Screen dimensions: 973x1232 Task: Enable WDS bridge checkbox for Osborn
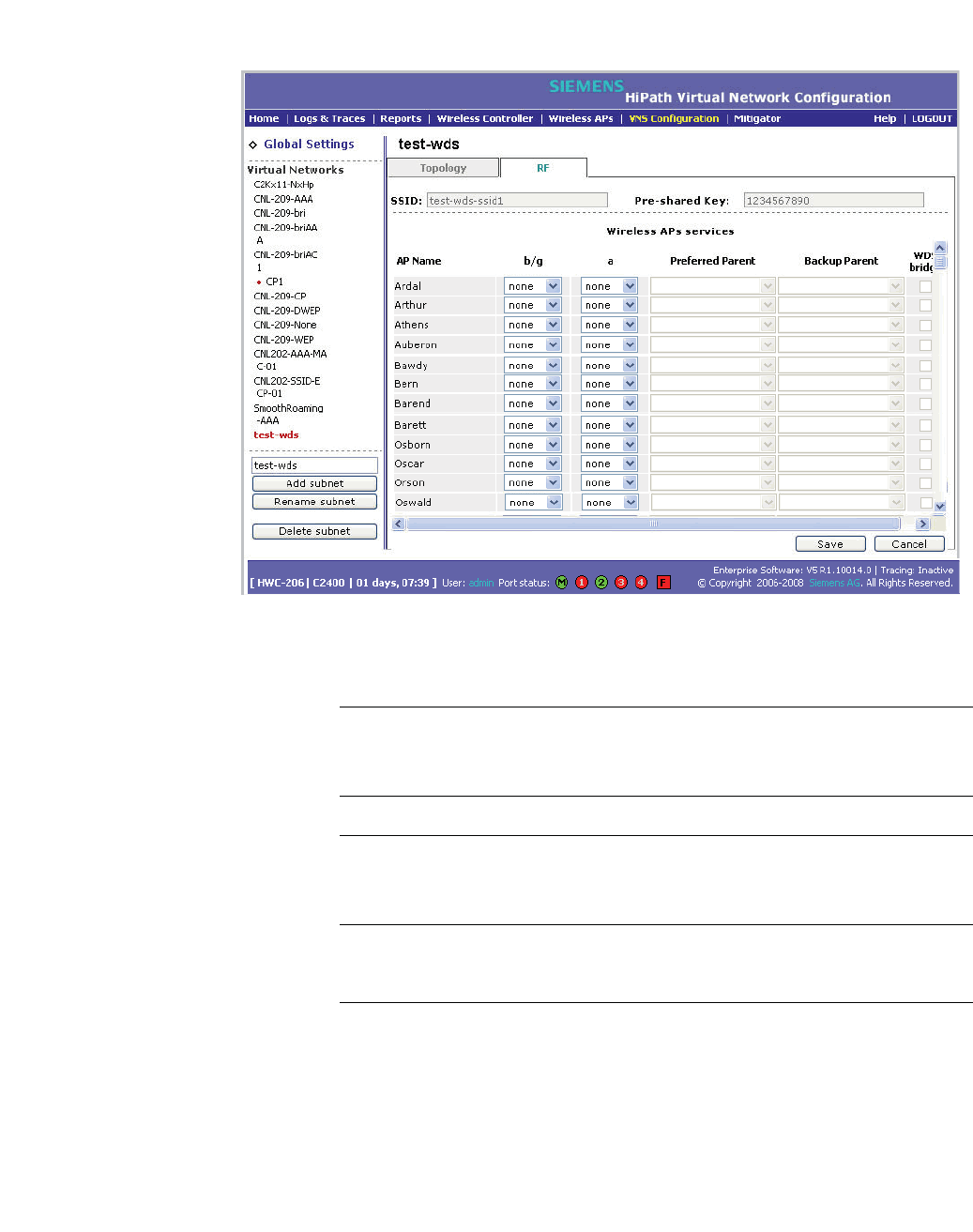(925, 445)
